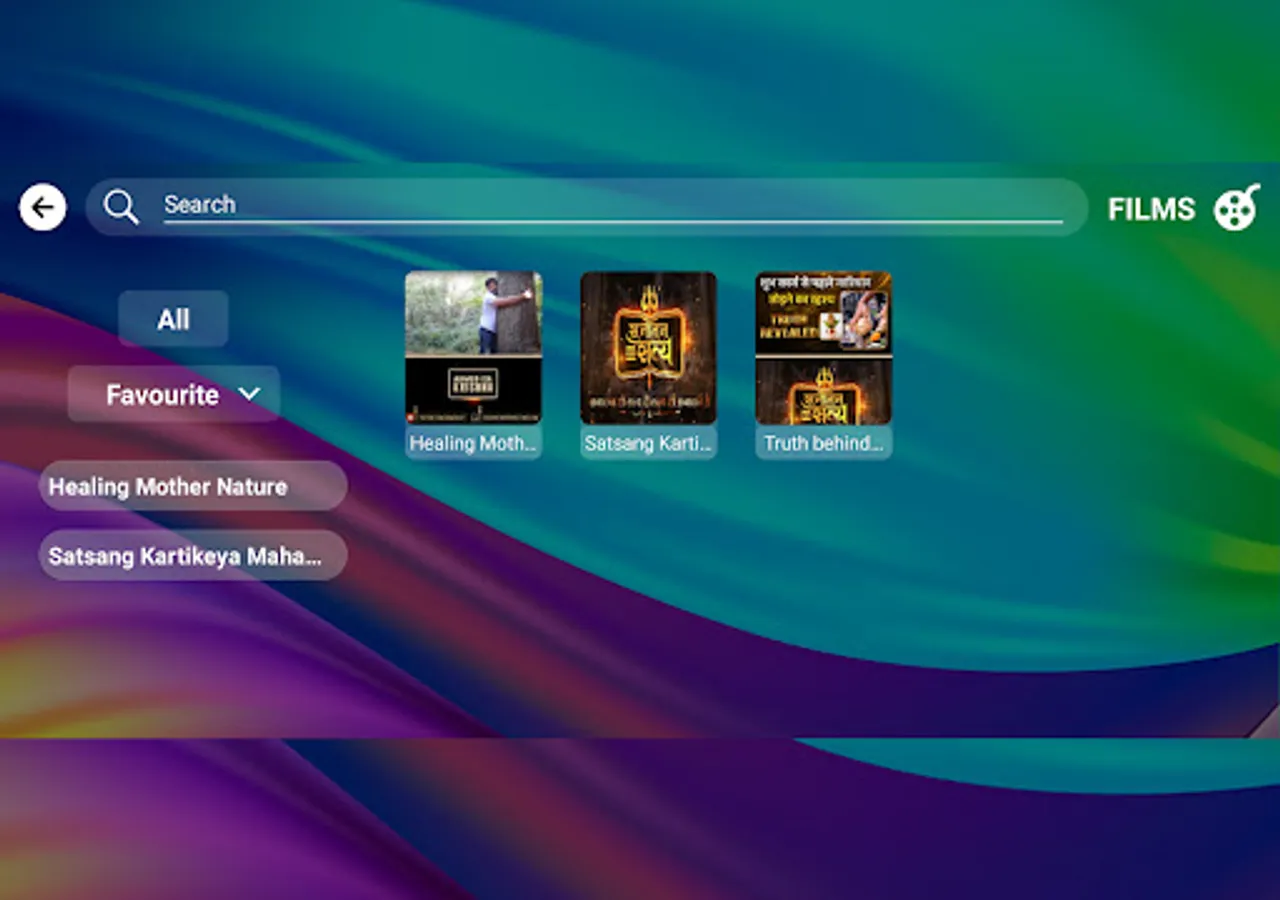This screenshot has height=900, width=1280.
Task: Click the magnifying glass search icon
Action: pos(121,207)
